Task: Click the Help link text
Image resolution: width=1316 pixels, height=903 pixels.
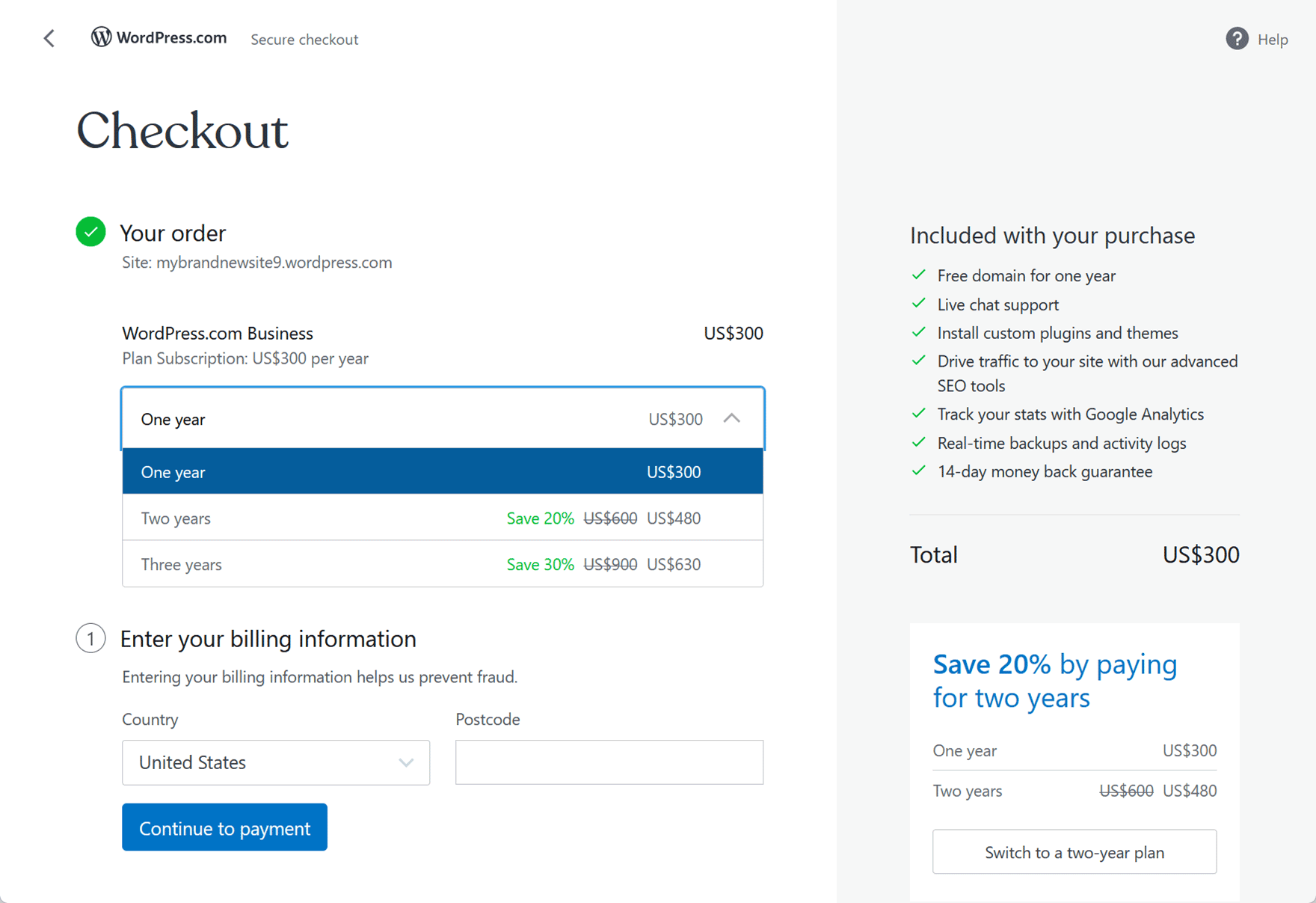Action: coord(1273,40)
